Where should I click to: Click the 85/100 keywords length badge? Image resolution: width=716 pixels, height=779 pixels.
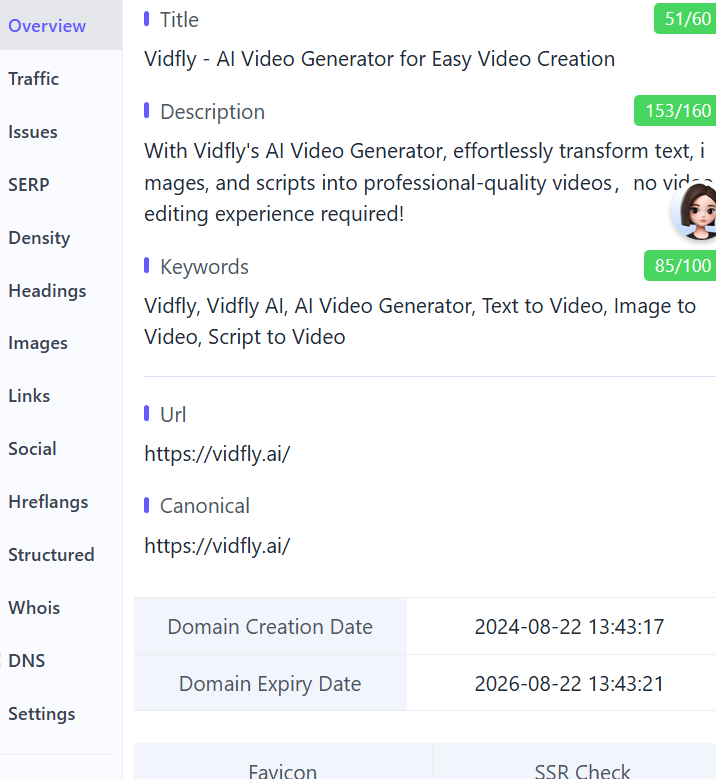680,266
